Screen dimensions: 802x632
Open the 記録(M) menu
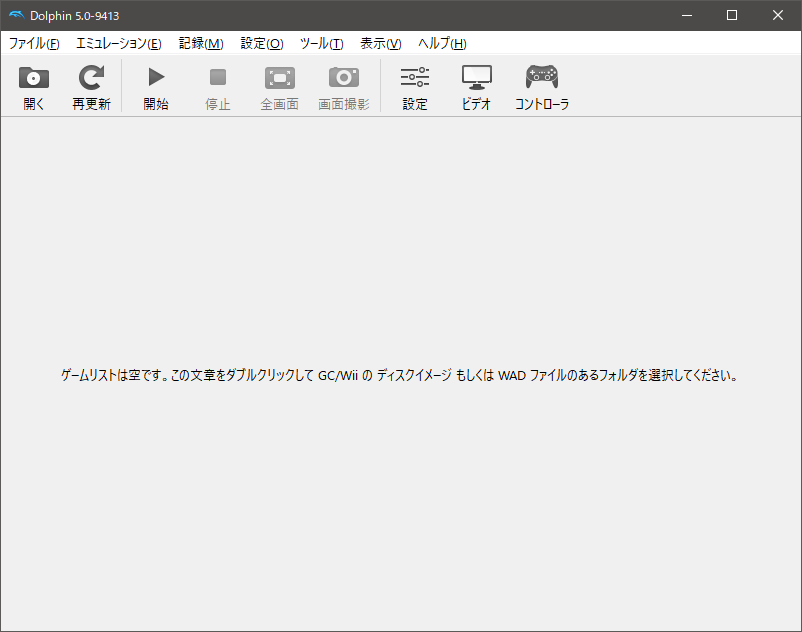[x=201, y=43]
